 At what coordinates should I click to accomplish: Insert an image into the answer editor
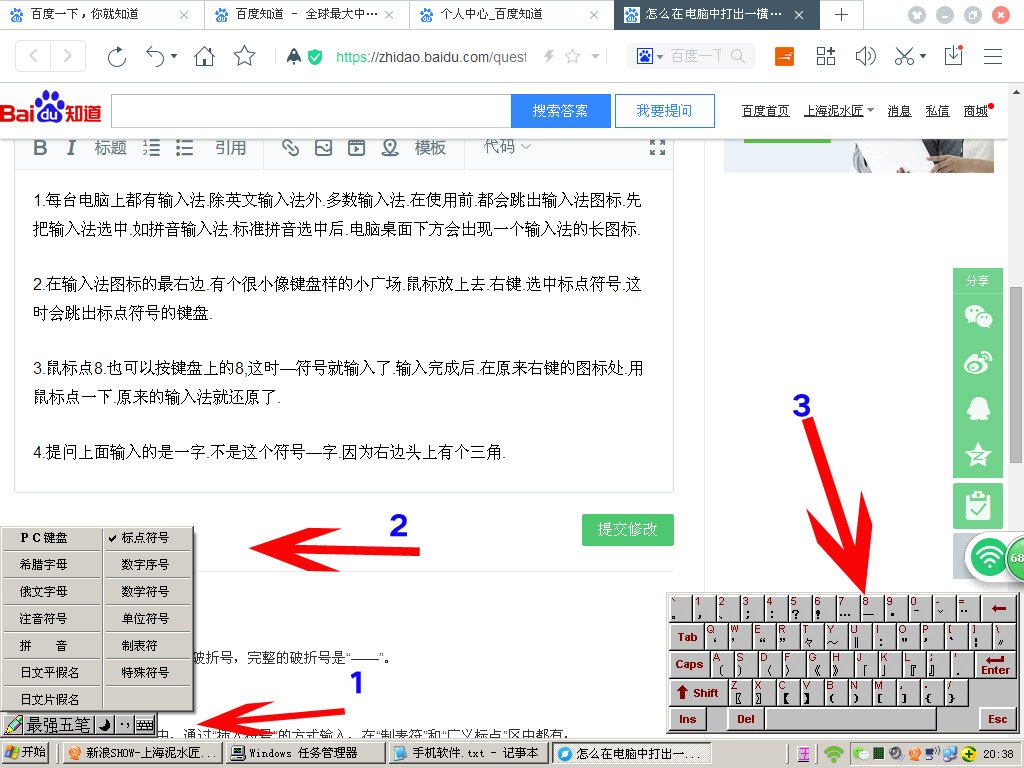coord(322,147)
